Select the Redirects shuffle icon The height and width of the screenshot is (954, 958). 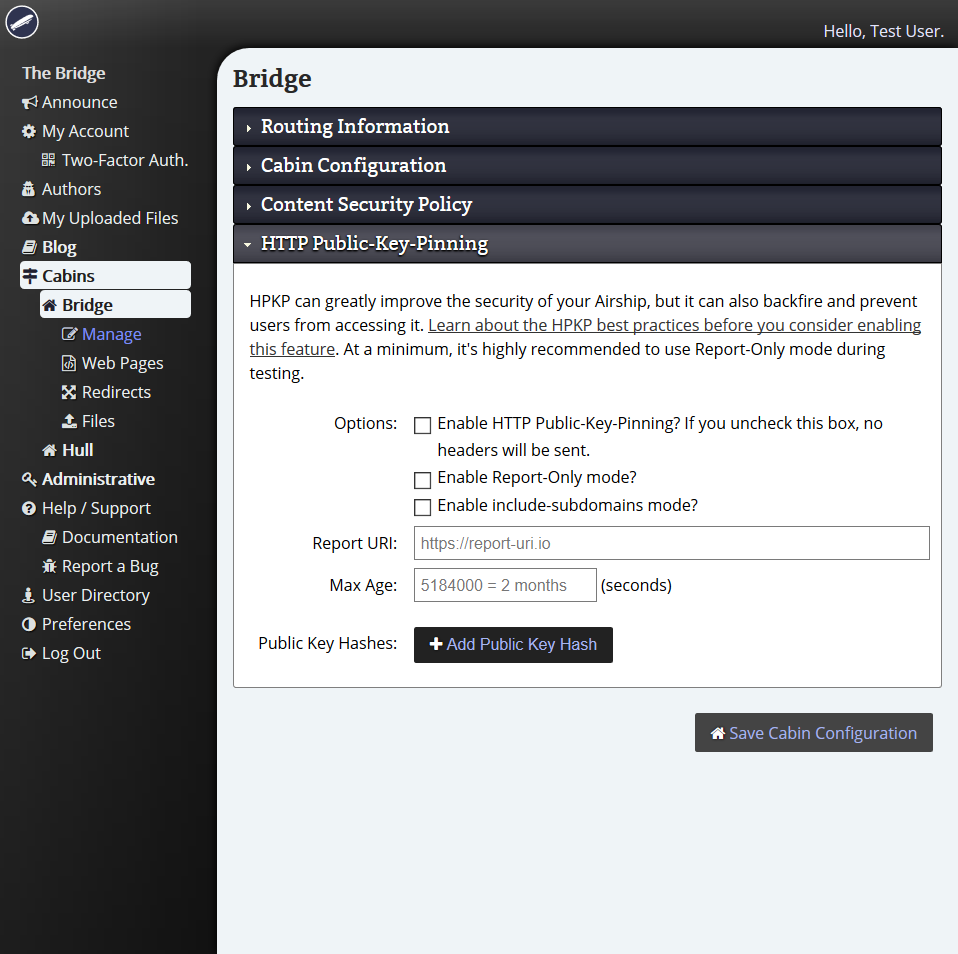(x=68, y=392)
